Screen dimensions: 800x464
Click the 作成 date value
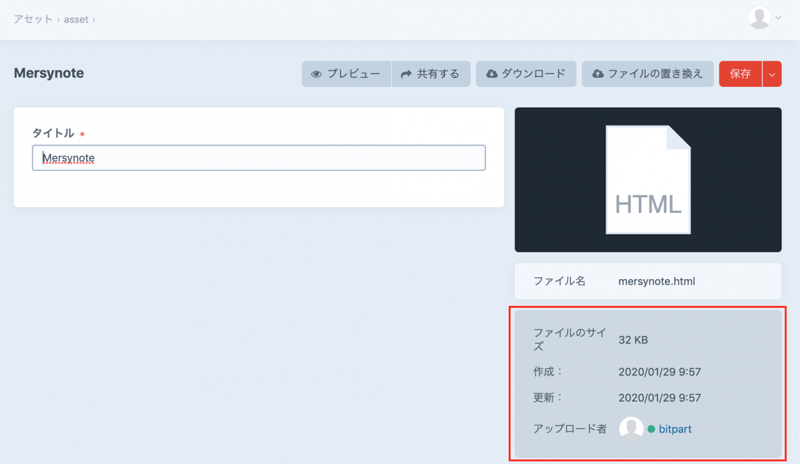pos(659,372)
